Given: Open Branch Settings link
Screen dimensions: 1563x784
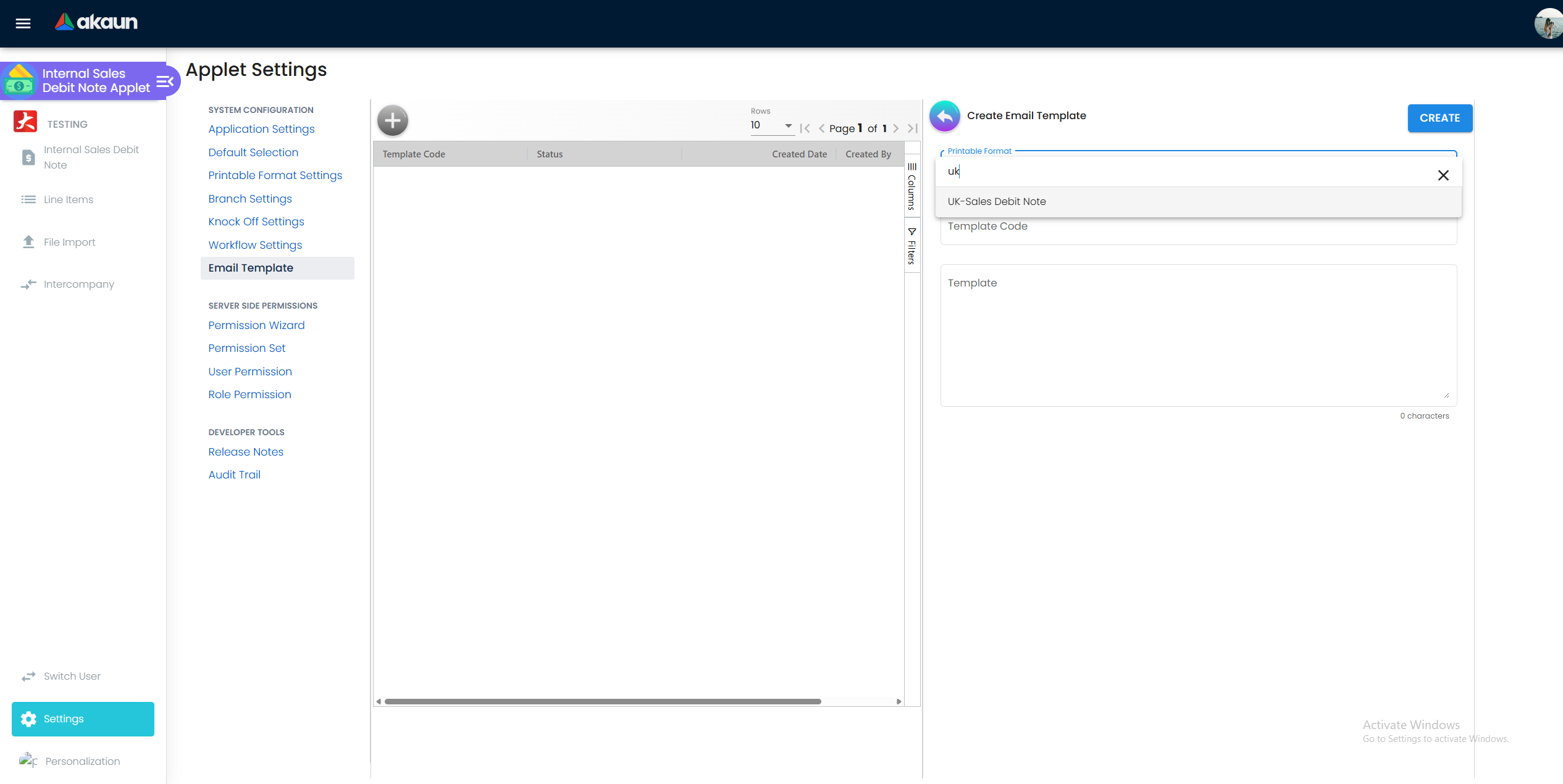Looking at the screenshot, I should [250, 199].
